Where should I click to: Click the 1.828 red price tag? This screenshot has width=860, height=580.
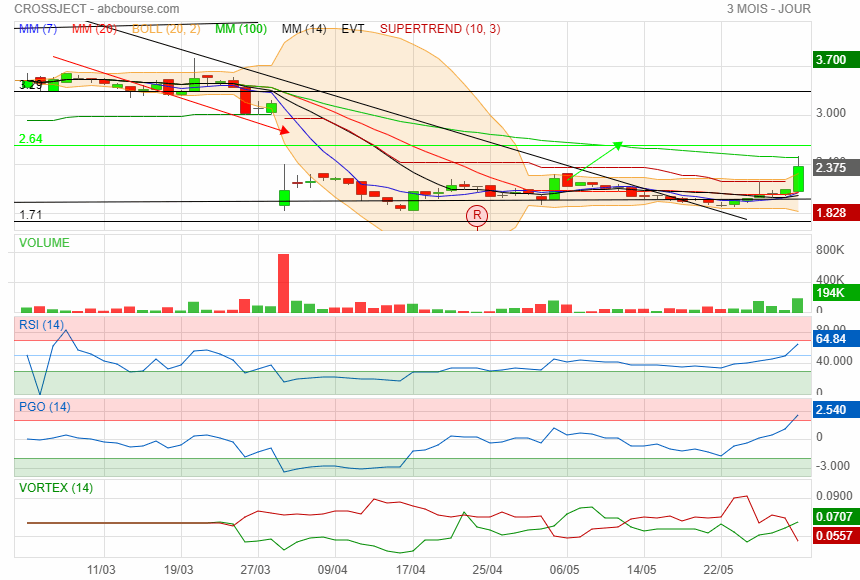pyautogui.click(x=836, y=212)
